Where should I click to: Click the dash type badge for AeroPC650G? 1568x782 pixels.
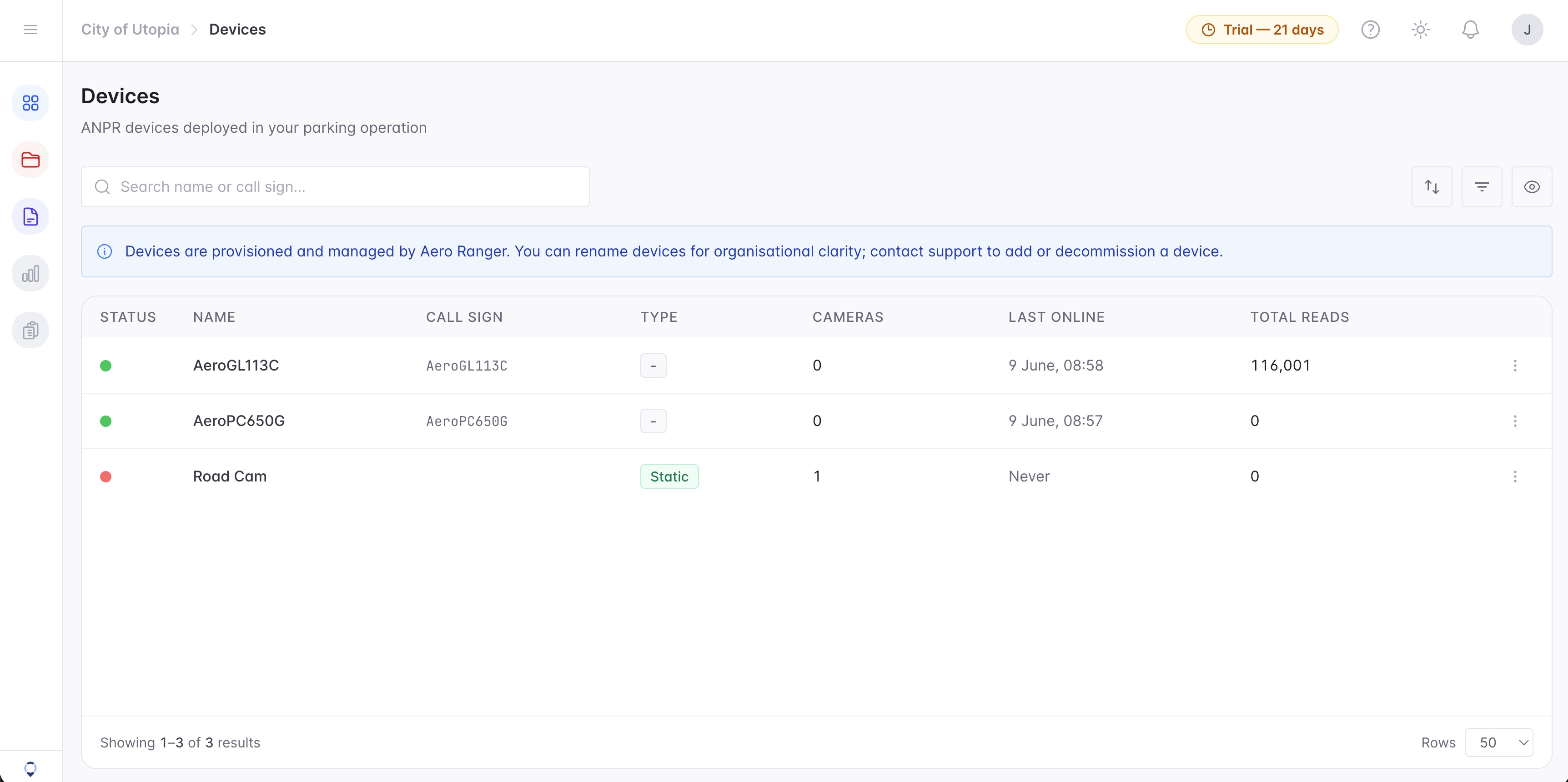pos(653,421)
